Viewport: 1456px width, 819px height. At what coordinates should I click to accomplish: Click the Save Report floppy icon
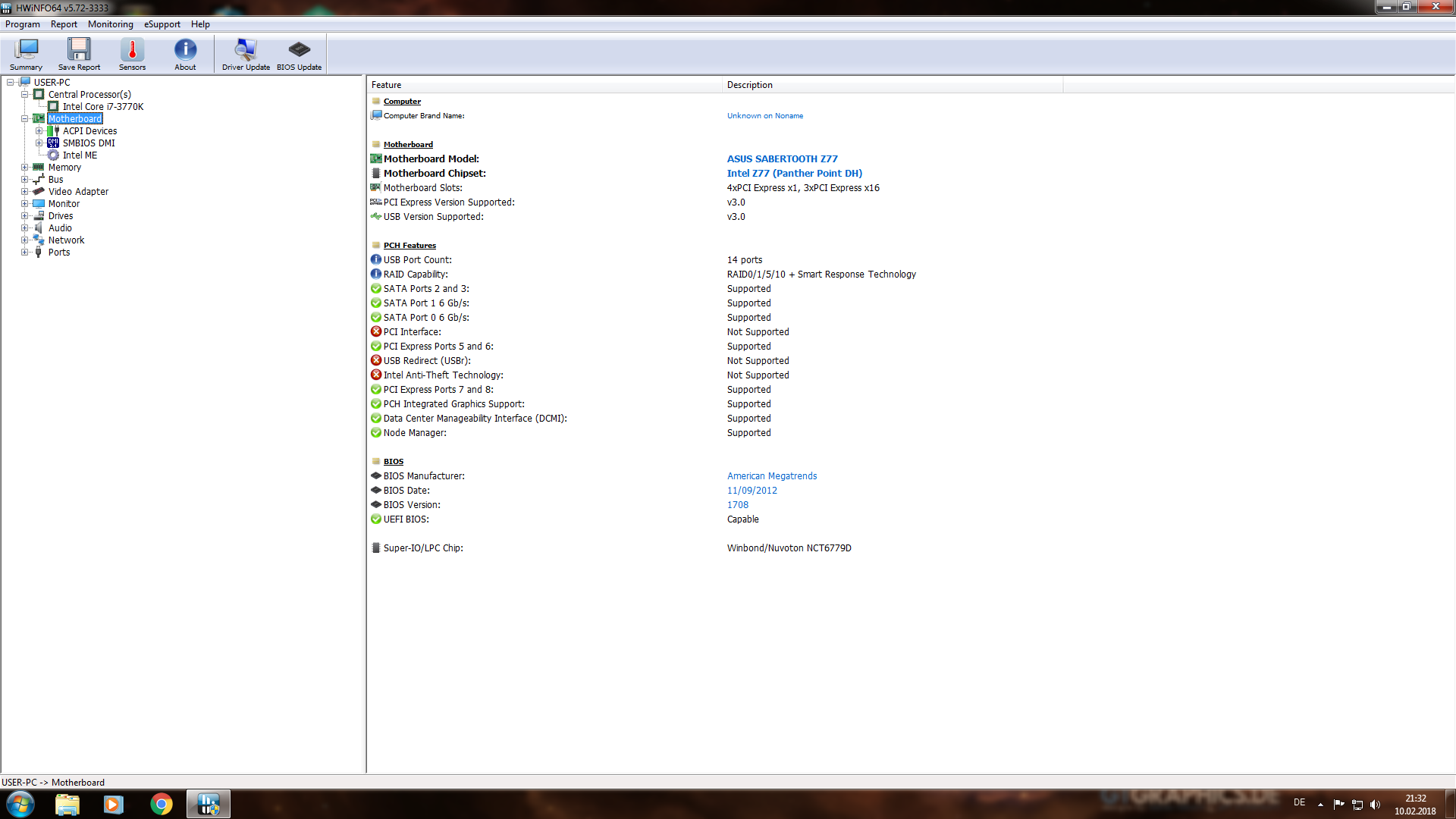point(79,54)
